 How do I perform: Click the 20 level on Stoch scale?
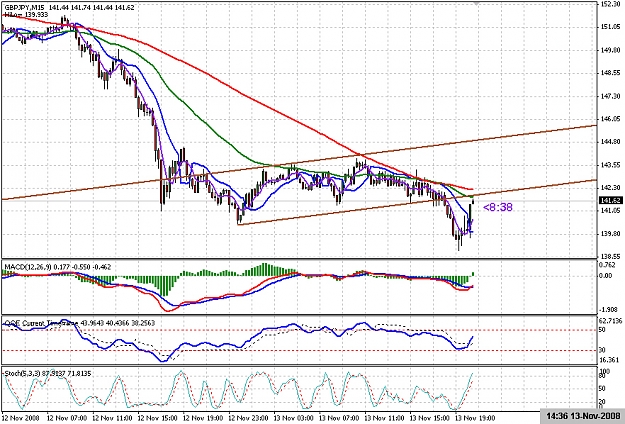tap(602, 402)
